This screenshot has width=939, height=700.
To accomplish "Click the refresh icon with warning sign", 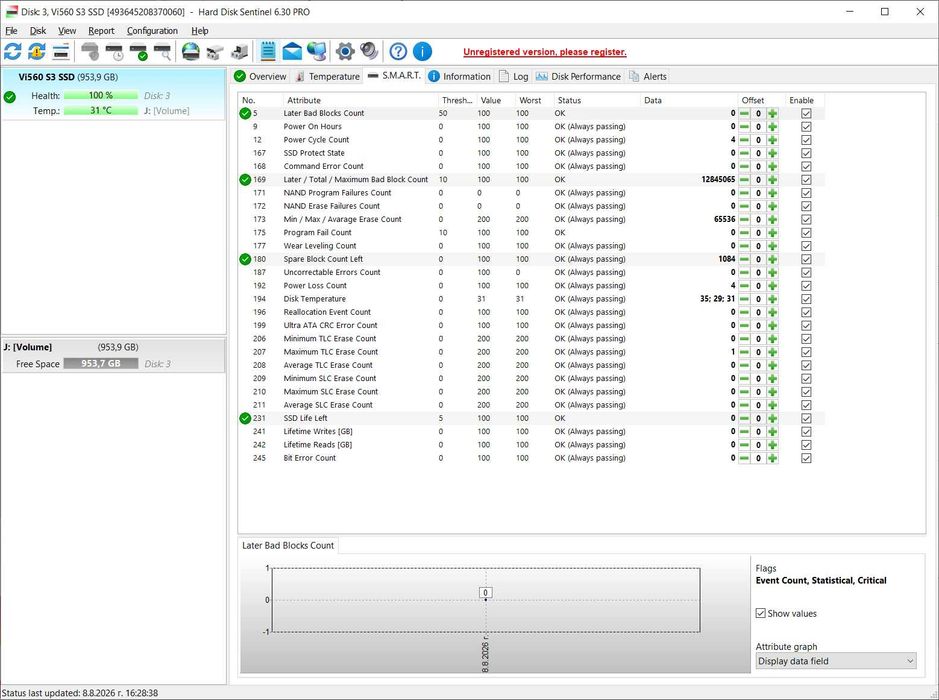I will click(37, 52).
